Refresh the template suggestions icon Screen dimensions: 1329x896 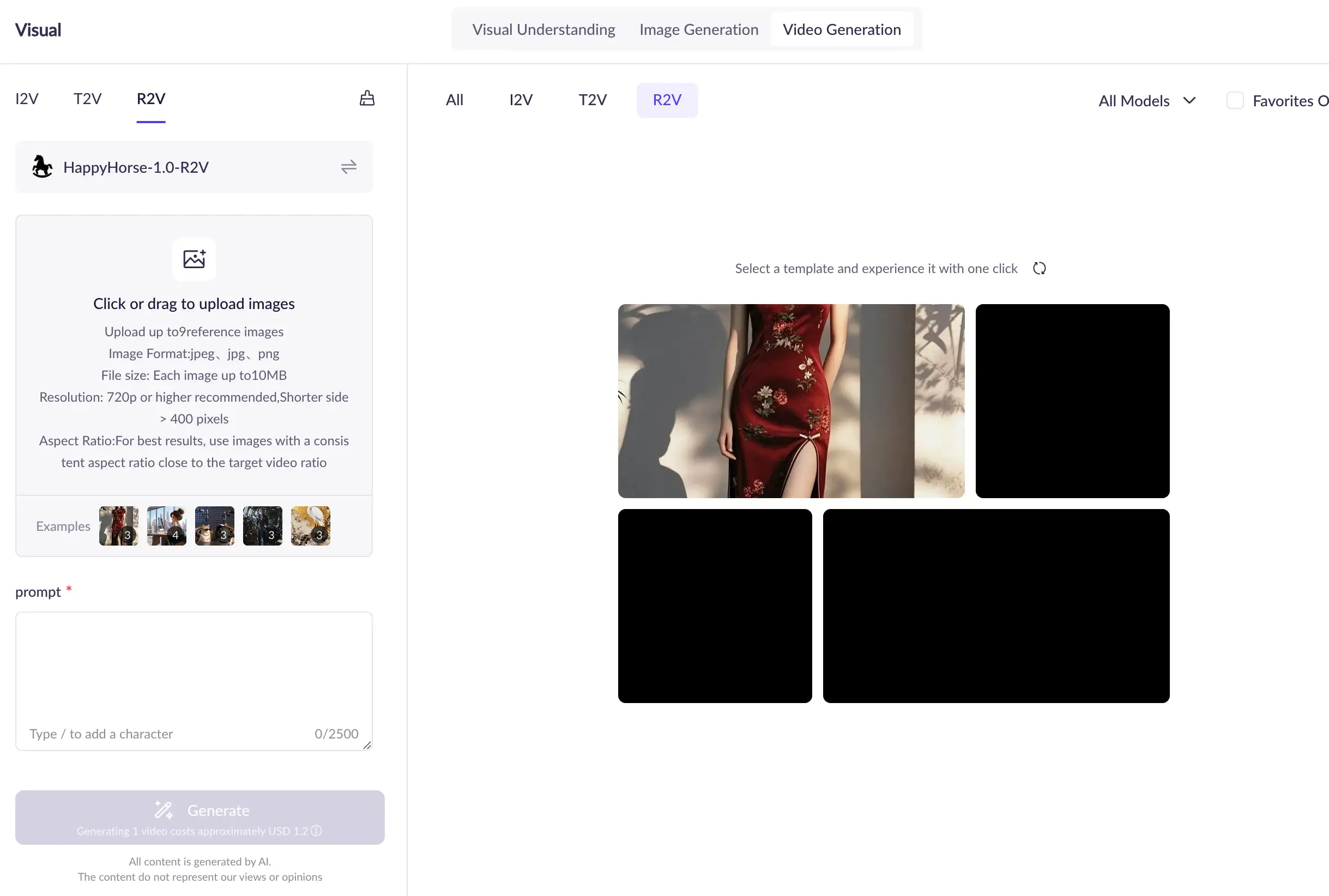(x=1040, y=269)
